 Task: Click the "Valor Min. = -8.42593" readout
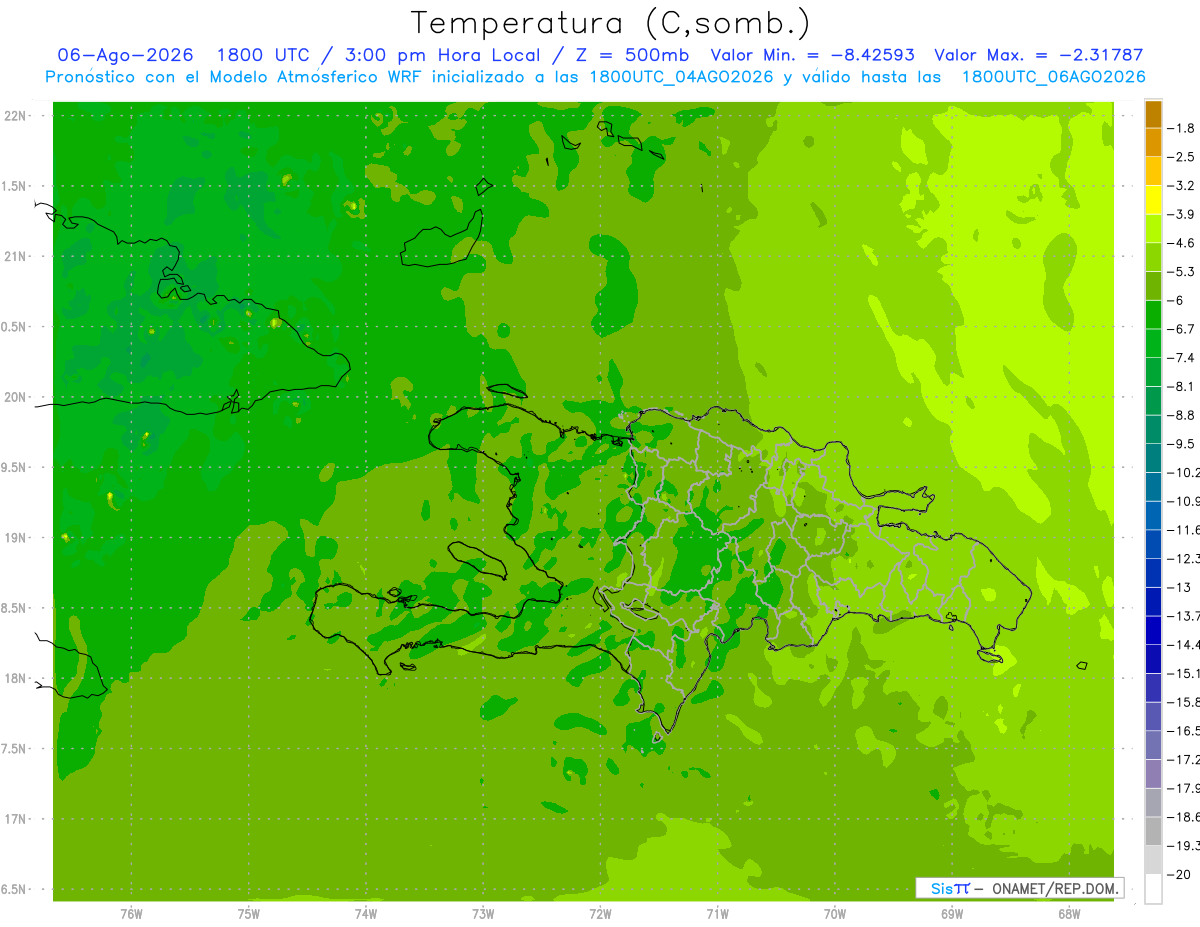811,55
